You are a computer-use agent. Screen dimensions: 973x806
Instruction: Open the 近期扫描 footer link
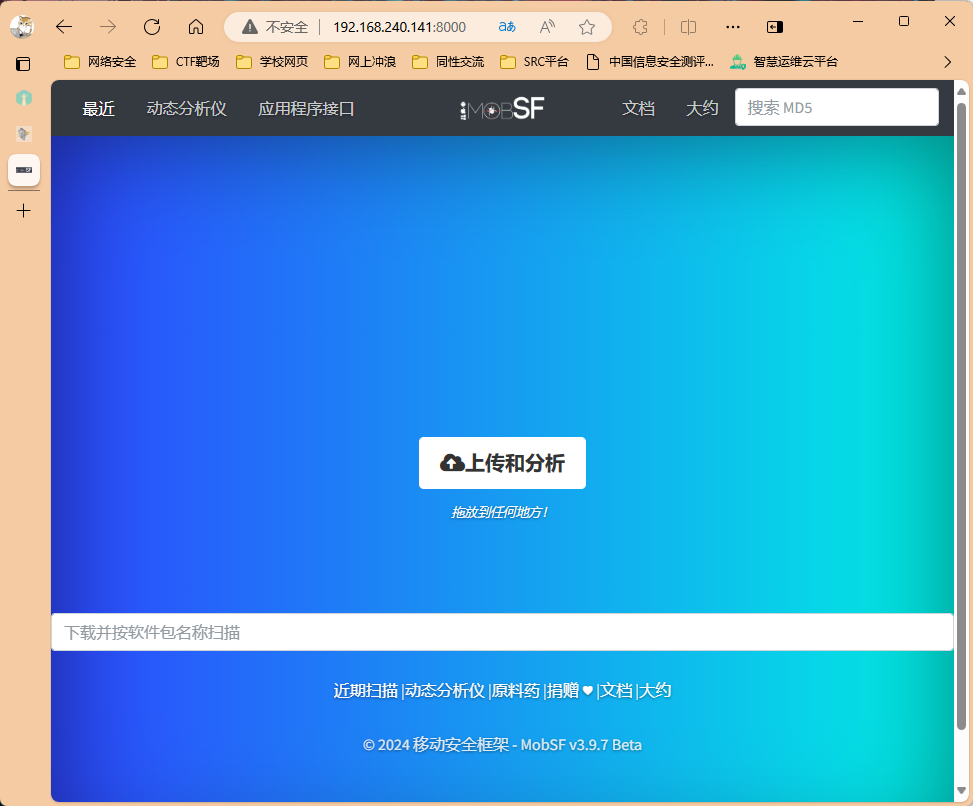365,691
